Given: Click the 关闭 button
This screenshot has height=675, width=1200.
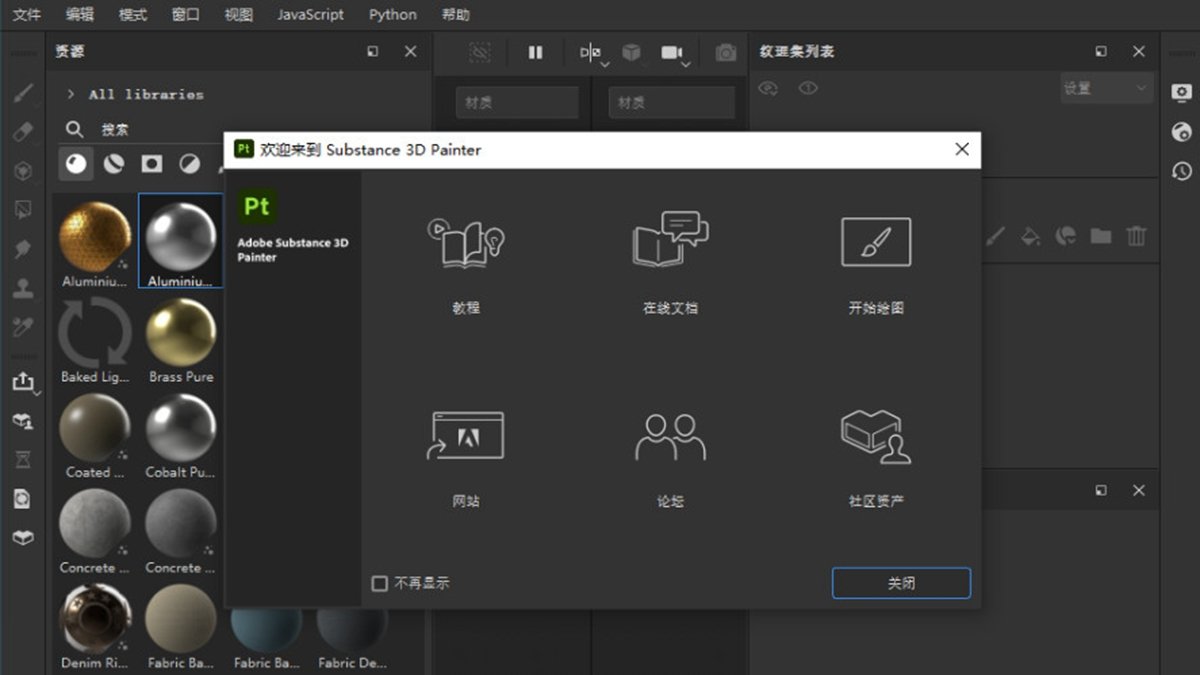Looking at the screenshot, I should 901,583.
